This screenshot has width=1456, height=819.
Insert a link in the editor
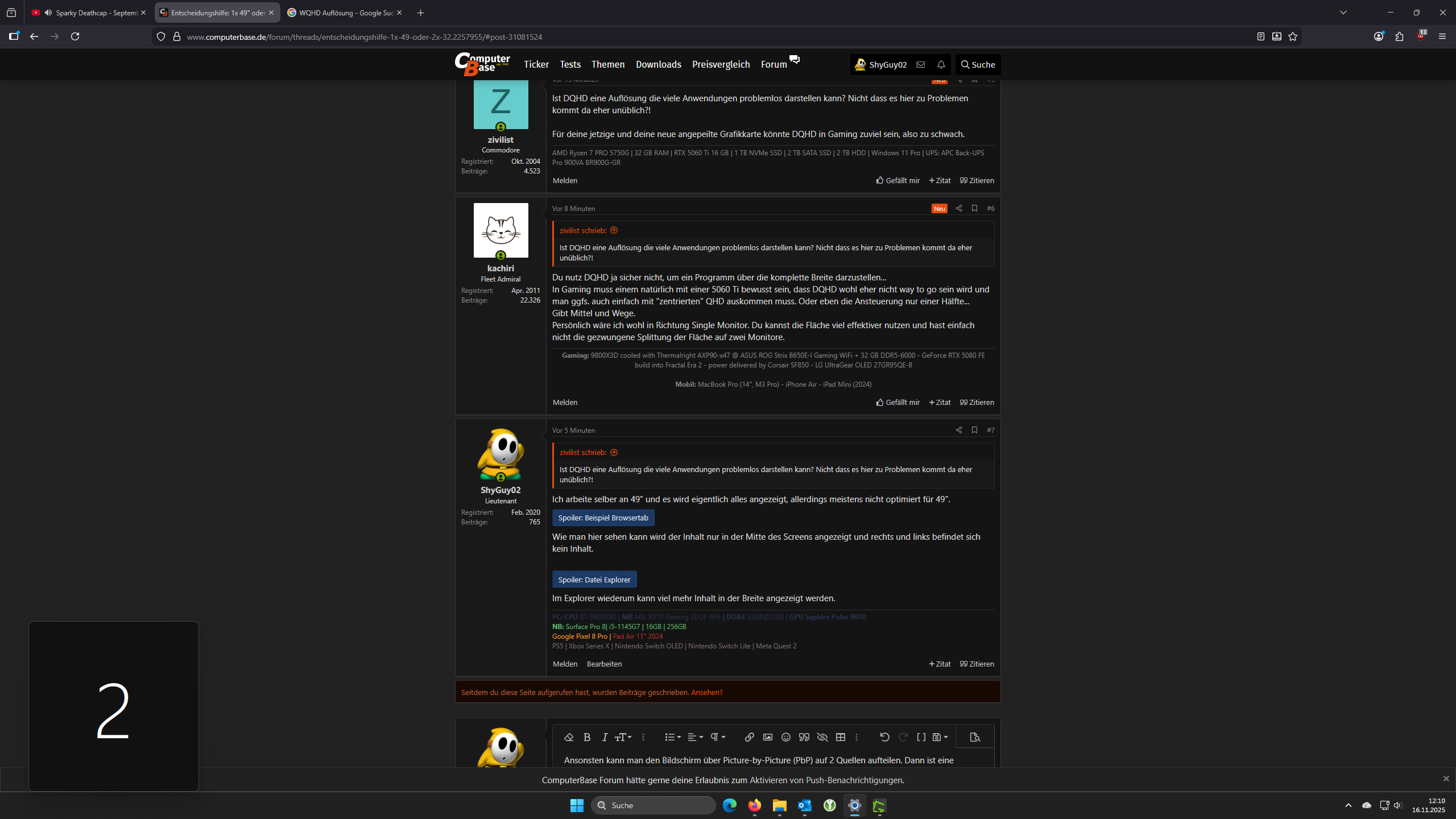pos(749,737)
